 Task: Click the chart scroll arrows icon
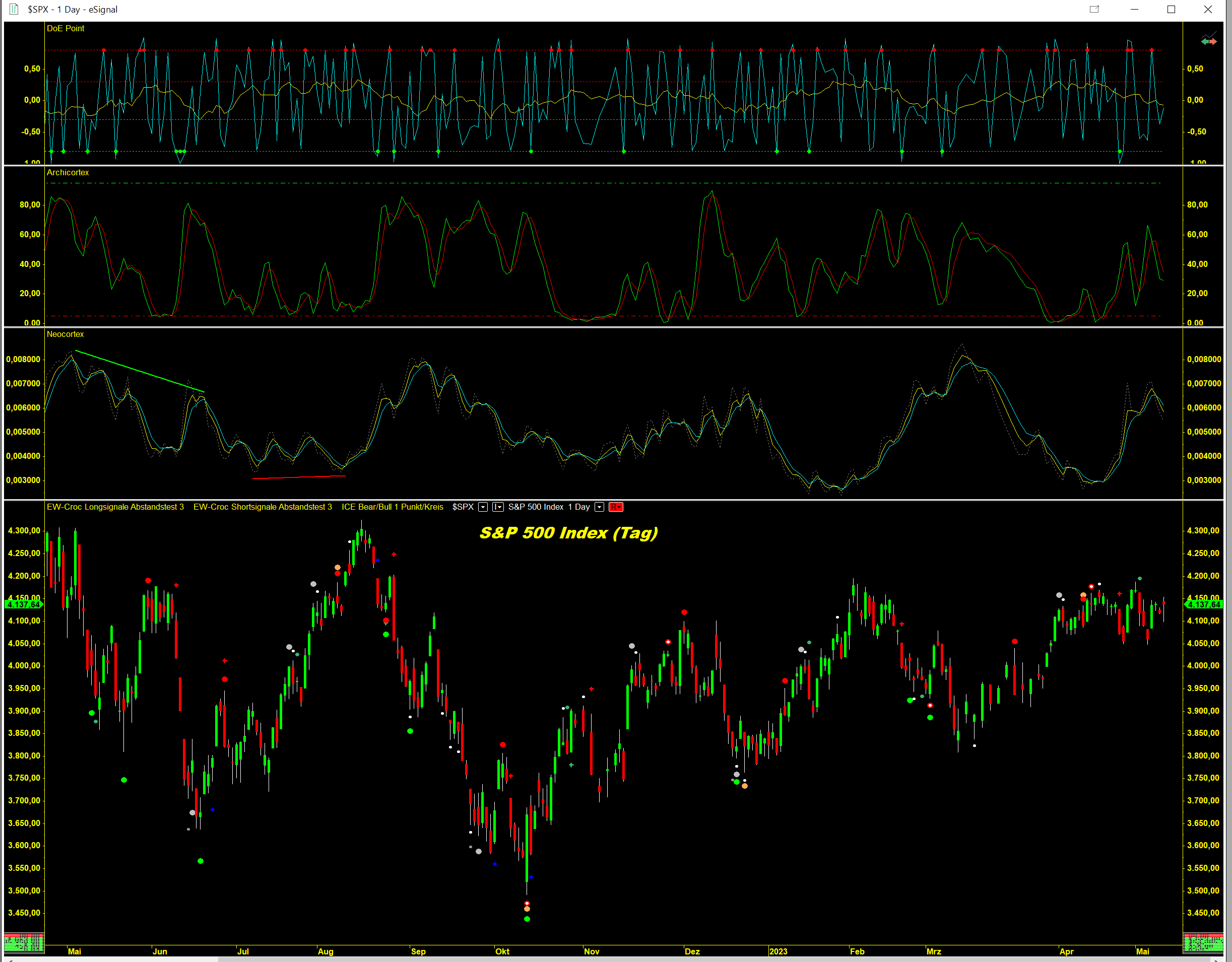click(1208, 41)
